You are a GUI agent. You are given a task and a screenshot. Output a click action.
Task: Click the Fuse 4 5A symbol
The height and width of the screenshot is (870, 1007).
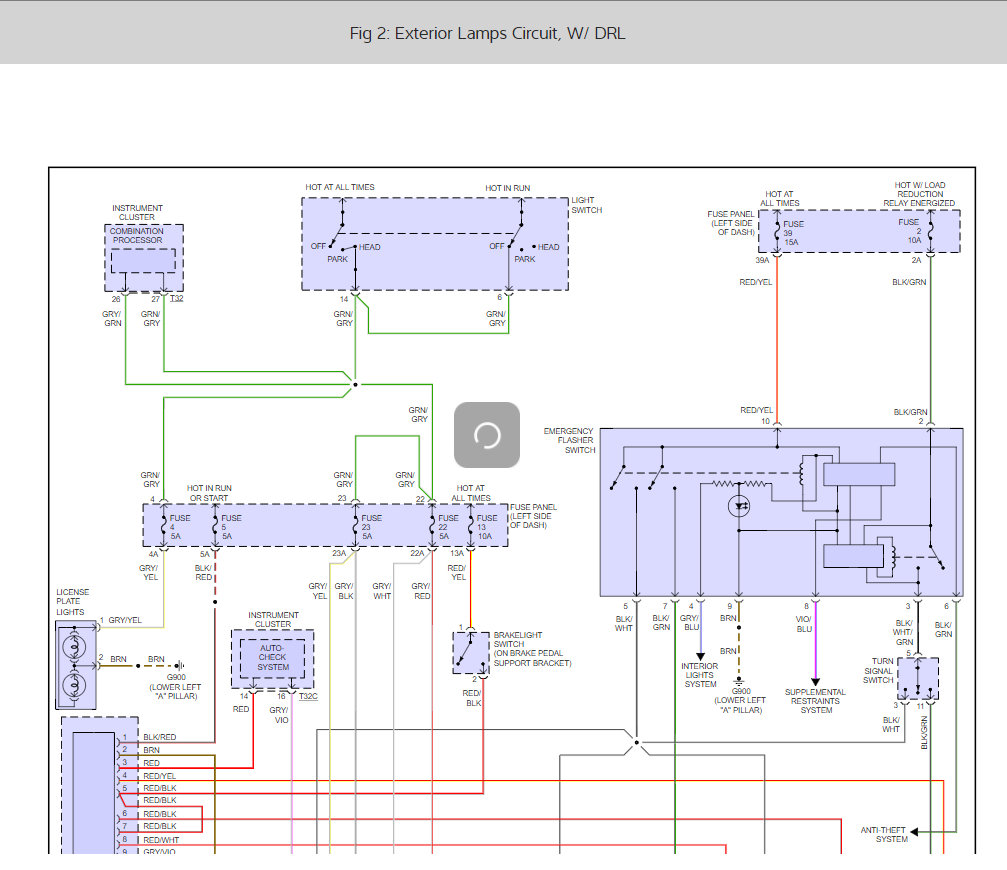(x=160, y=525)
